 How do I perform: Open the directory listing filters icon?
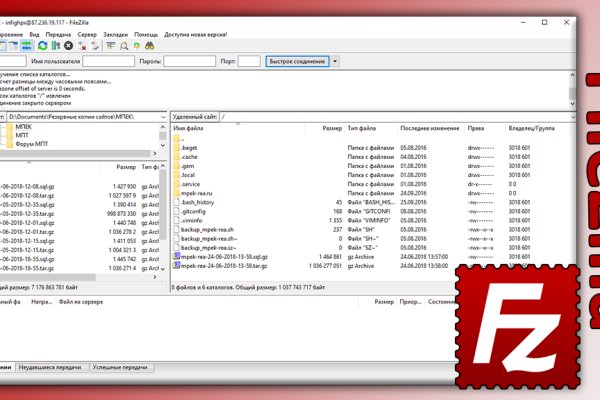pyautogui.click(x=111, y=46)
